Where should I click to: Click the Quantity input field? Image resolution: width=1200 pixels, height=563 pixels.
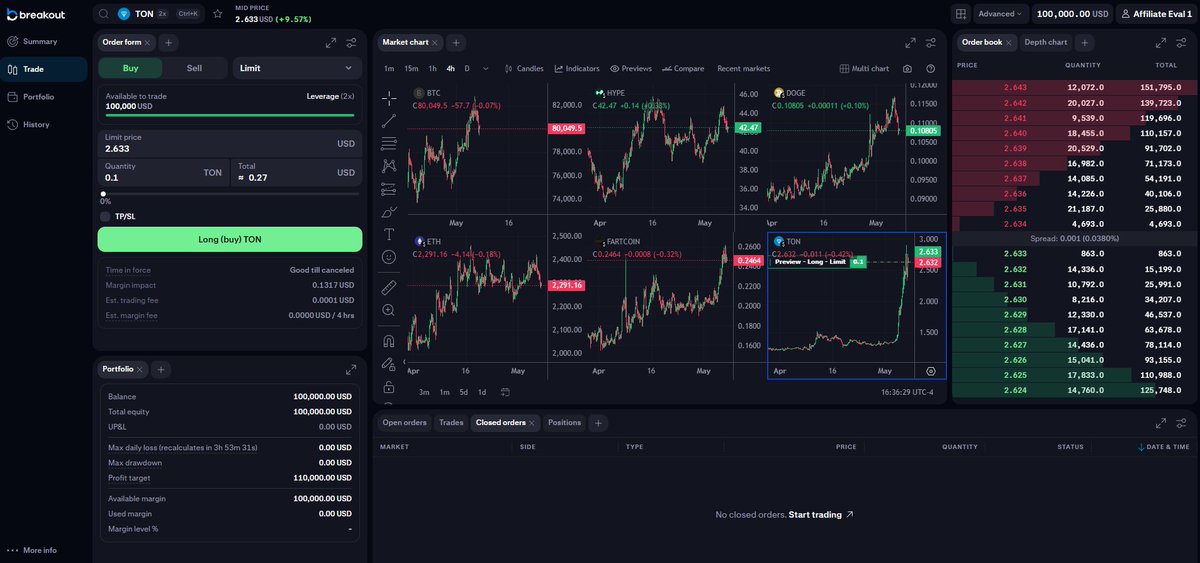click(x=164, y=172)
